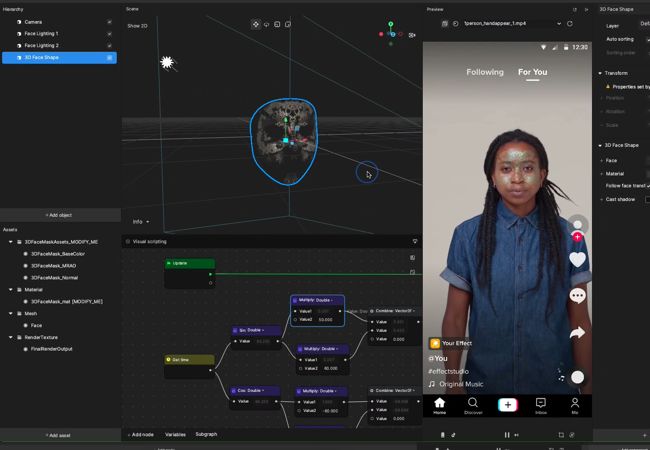Click the scene camera view icon
Image resolution: width=650 pixels, height=450 pixels.
[x=412, y=35]
